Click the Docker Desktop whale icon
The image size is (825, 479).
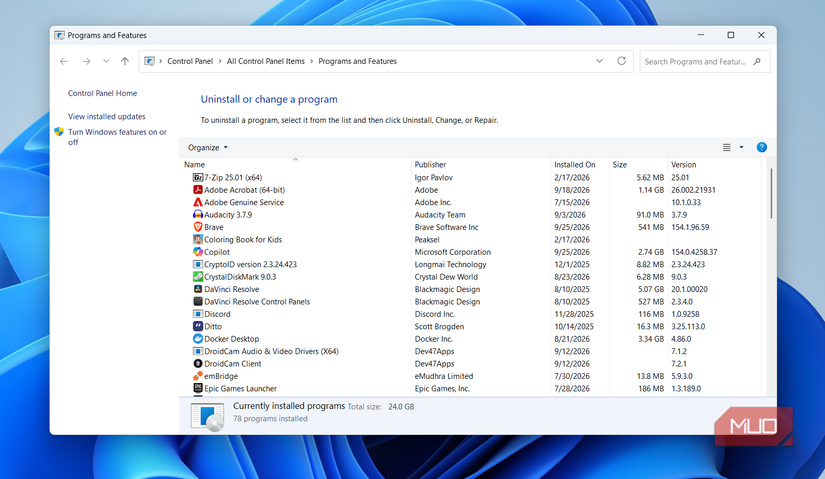tap(198, 339)
